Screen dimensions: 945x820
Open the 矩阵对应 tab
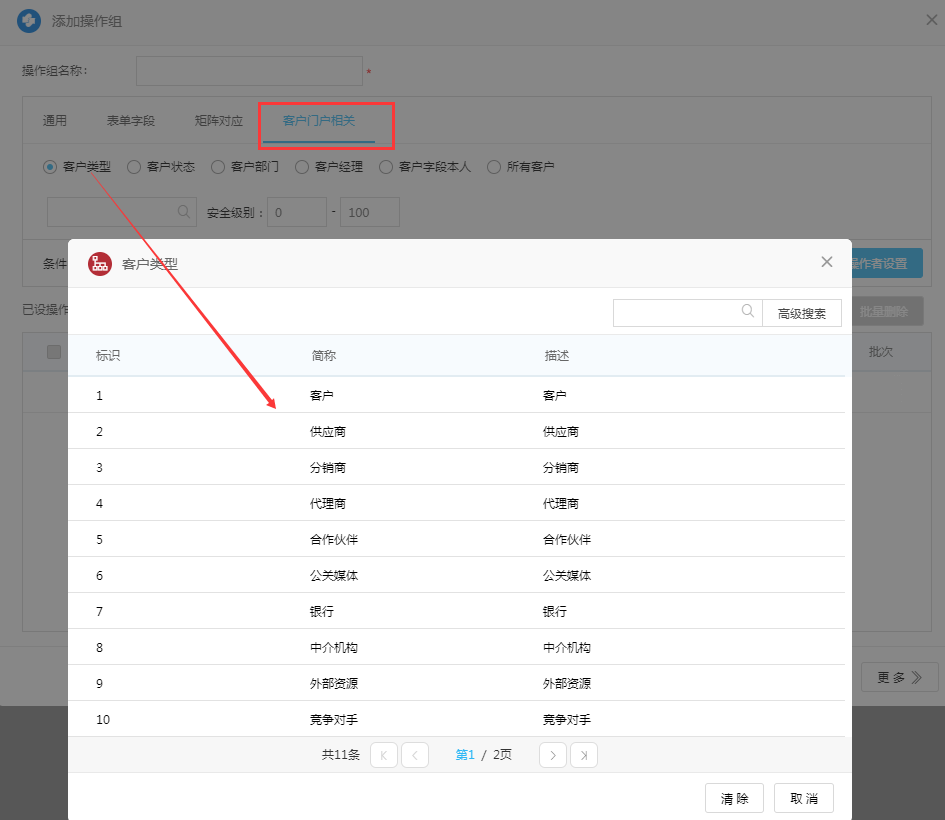(218, 121)
